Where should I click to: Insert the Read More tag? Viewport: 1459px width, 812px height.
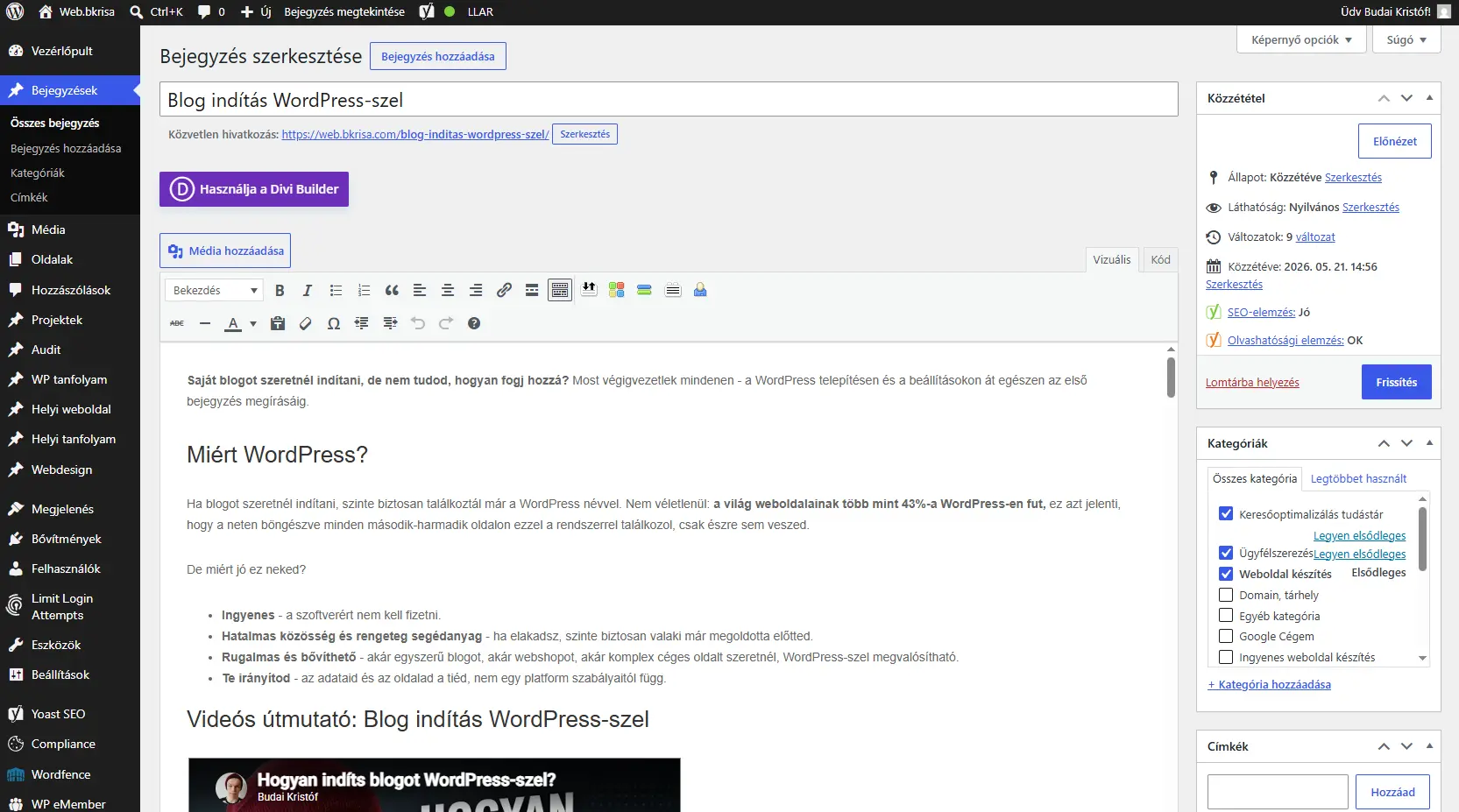coord(532,290)
